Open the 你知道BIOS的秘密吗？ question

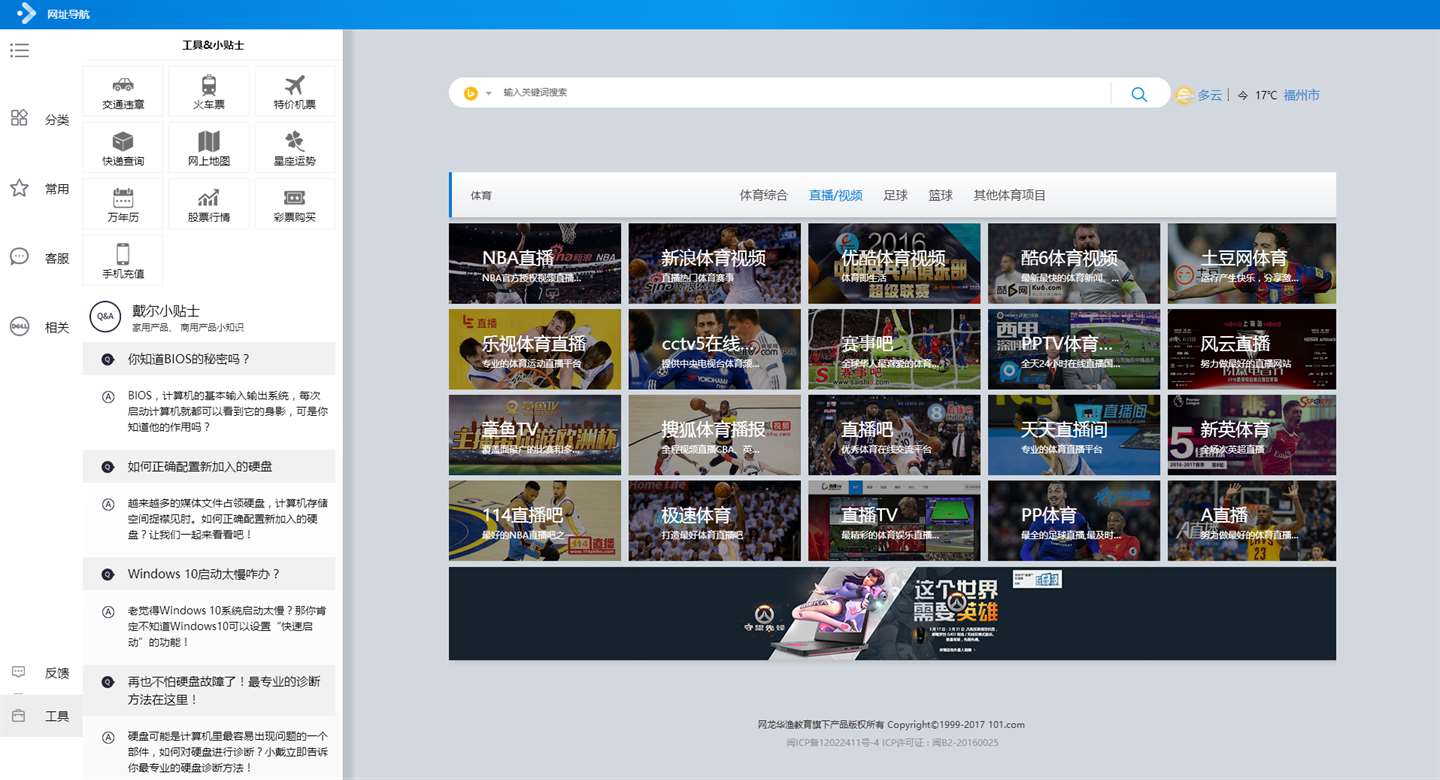[x=209, y=359]
